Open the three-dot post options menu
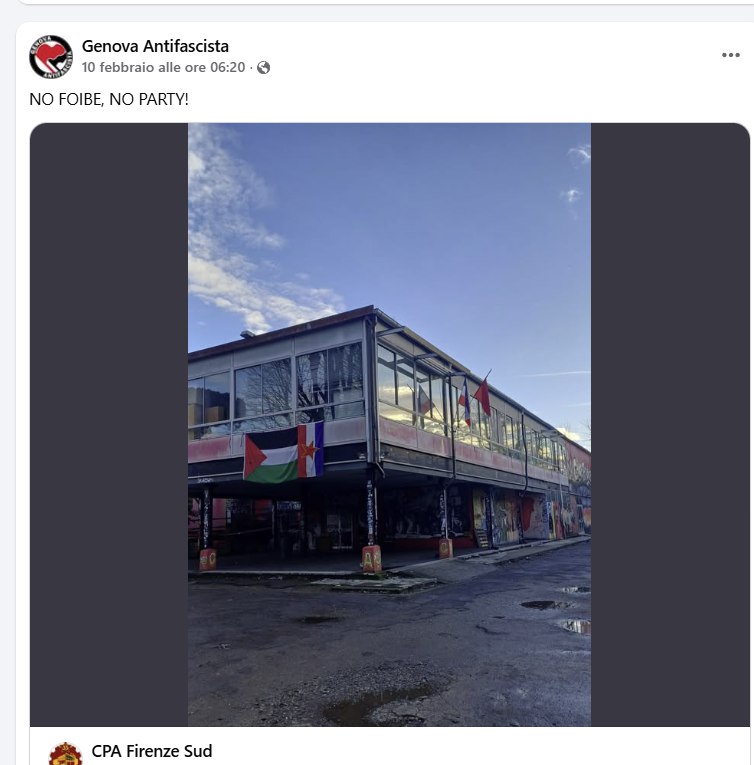 pyautogui.click(x=731, y=55)
